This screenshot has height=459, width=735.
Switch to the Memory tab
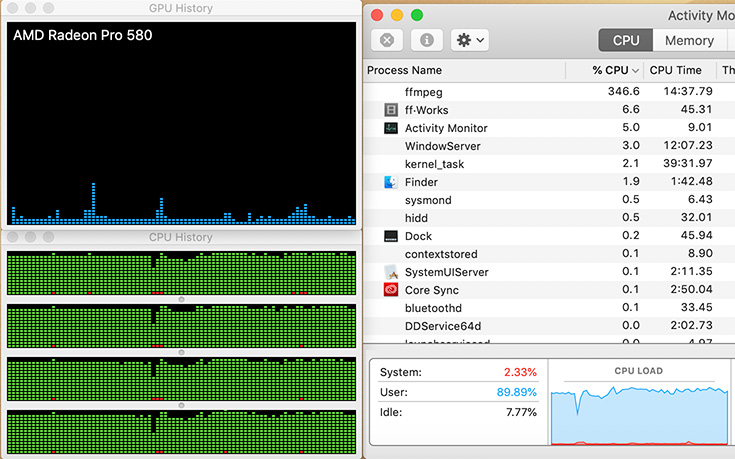tap(689, 40)
